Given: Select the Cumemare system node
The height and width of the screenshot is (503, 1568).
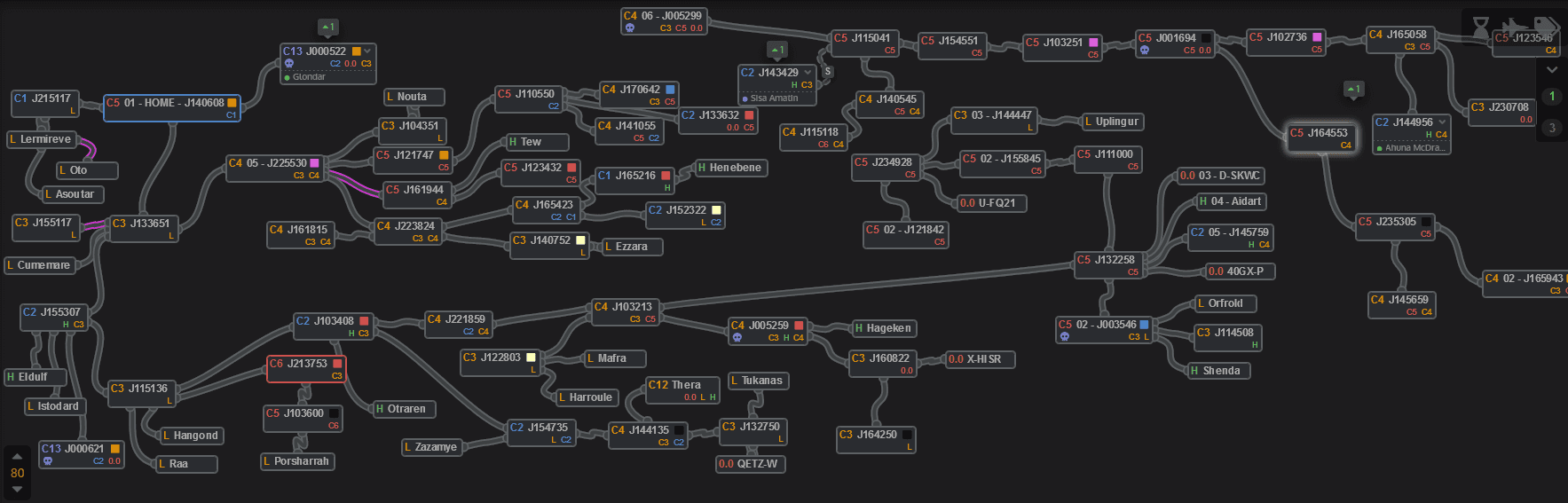Looking at the screenshot, I should point(40,265).
